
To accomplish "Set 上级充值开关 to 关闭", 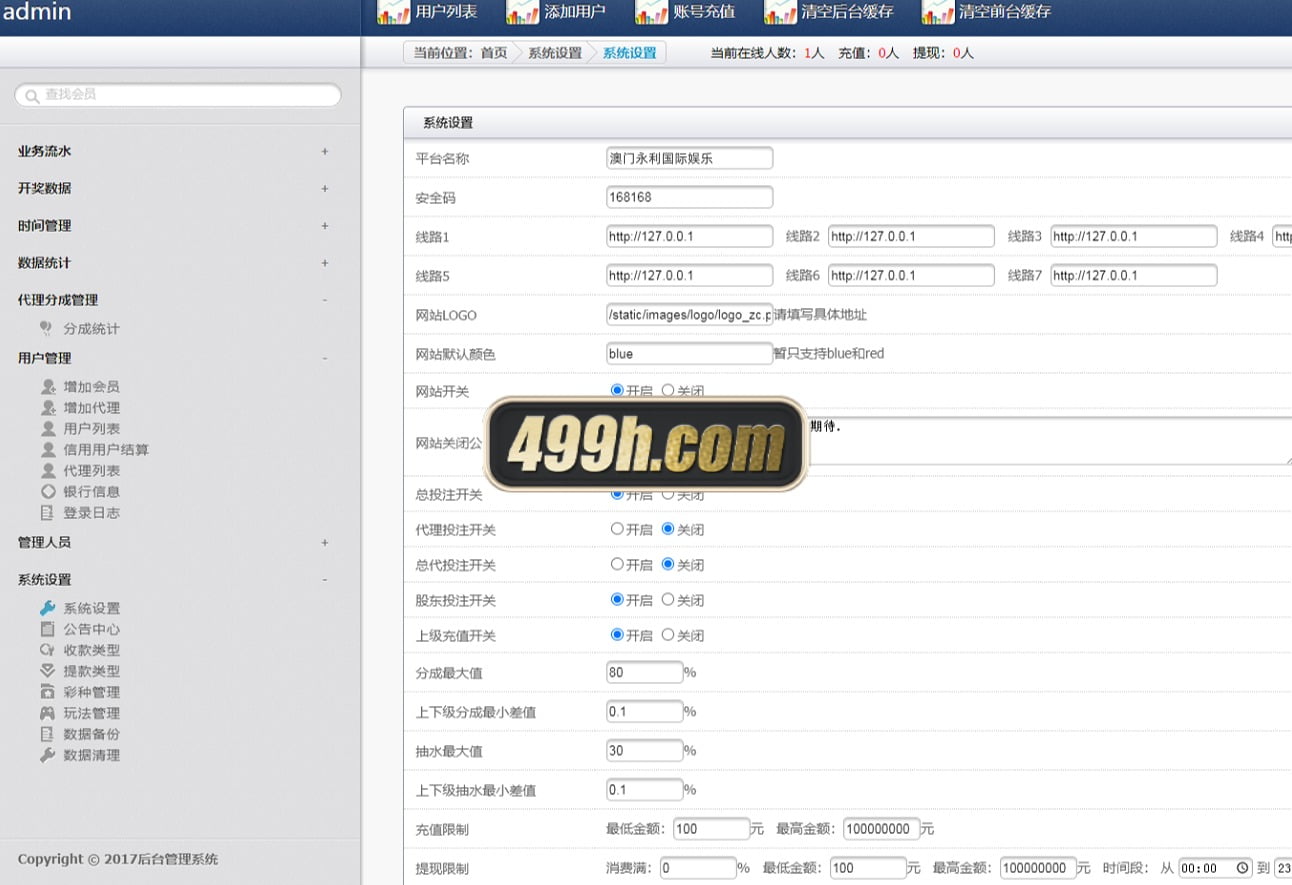I will 668,635.
